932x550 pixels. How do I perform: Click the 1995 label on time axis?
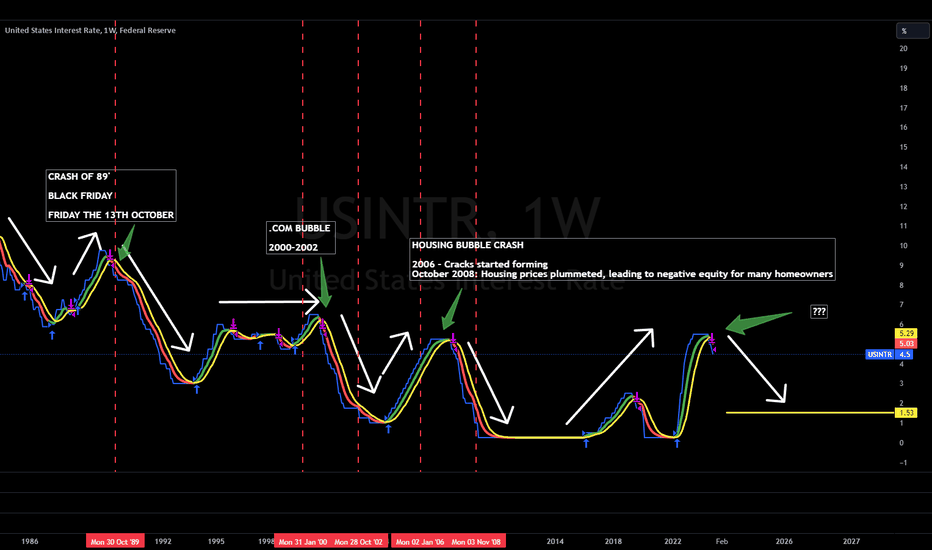216,542
